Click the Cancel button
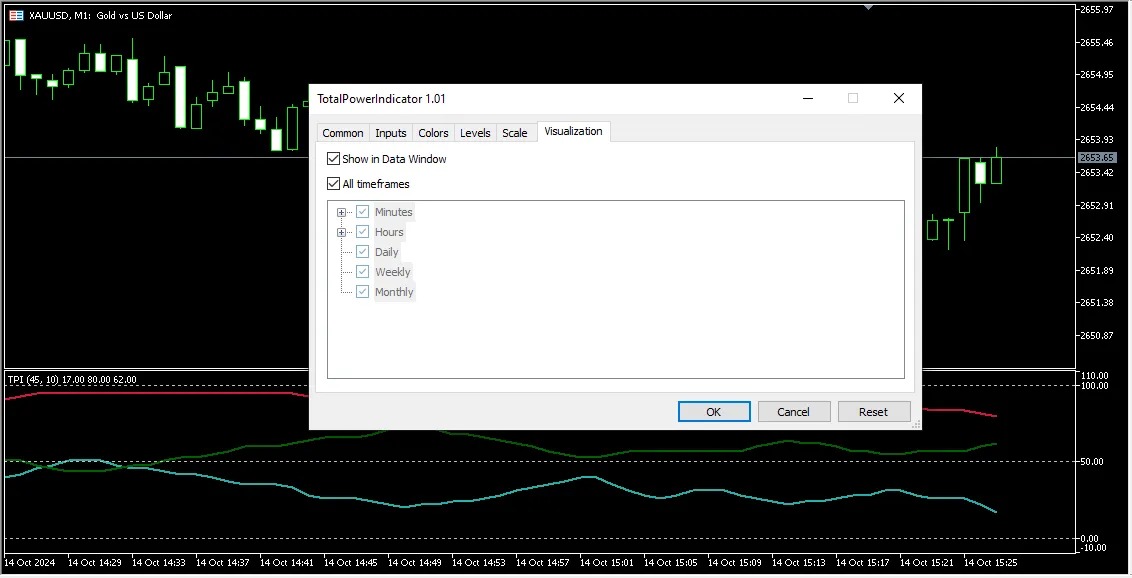 coord(794,412)
